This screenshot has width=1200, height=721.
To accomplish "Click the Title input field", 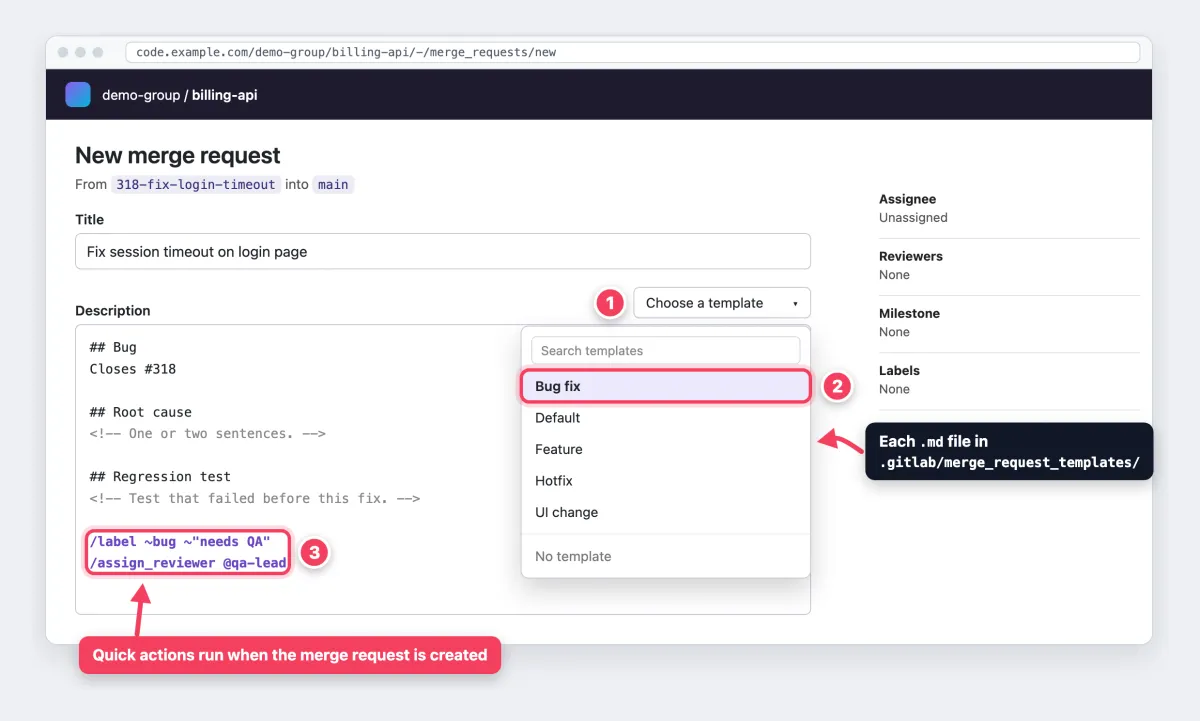I will [443, 252].
